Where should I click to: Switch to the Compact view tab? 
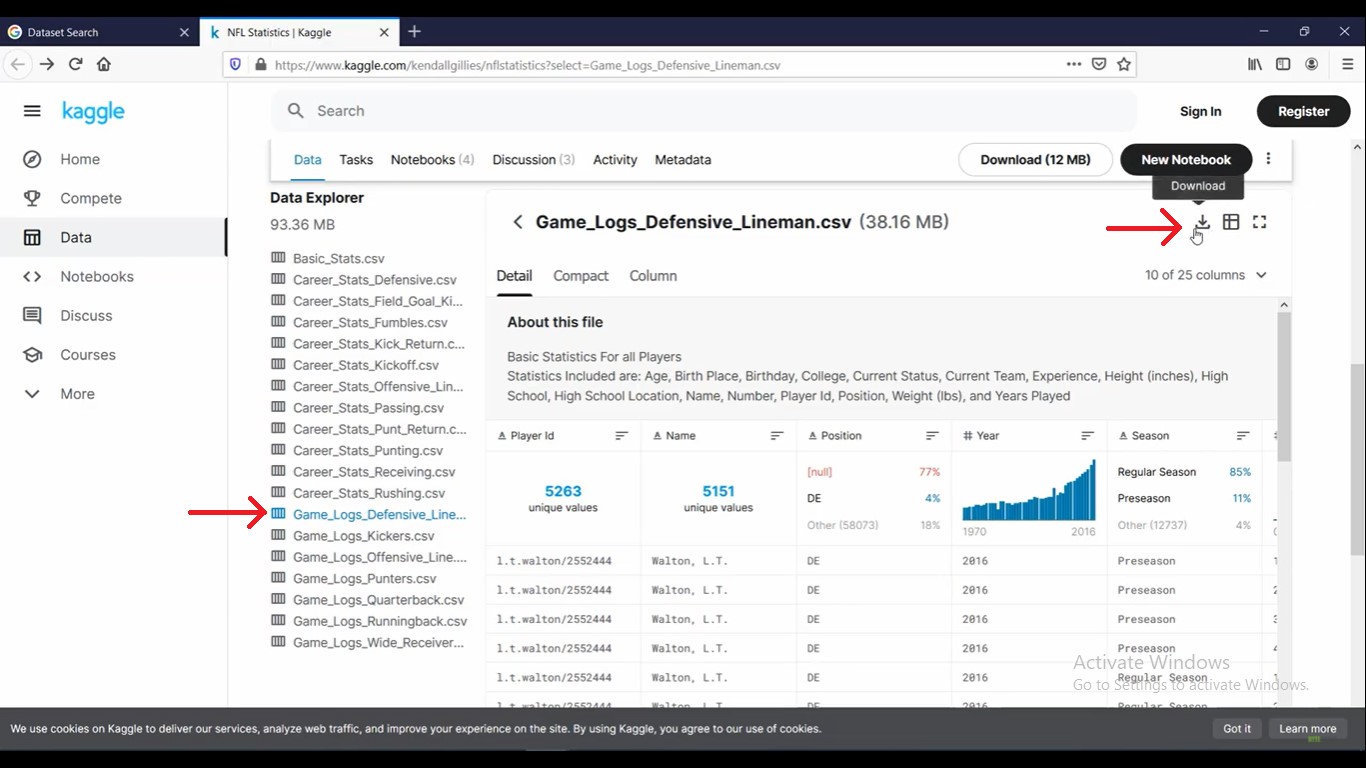(x=581, y=276)
